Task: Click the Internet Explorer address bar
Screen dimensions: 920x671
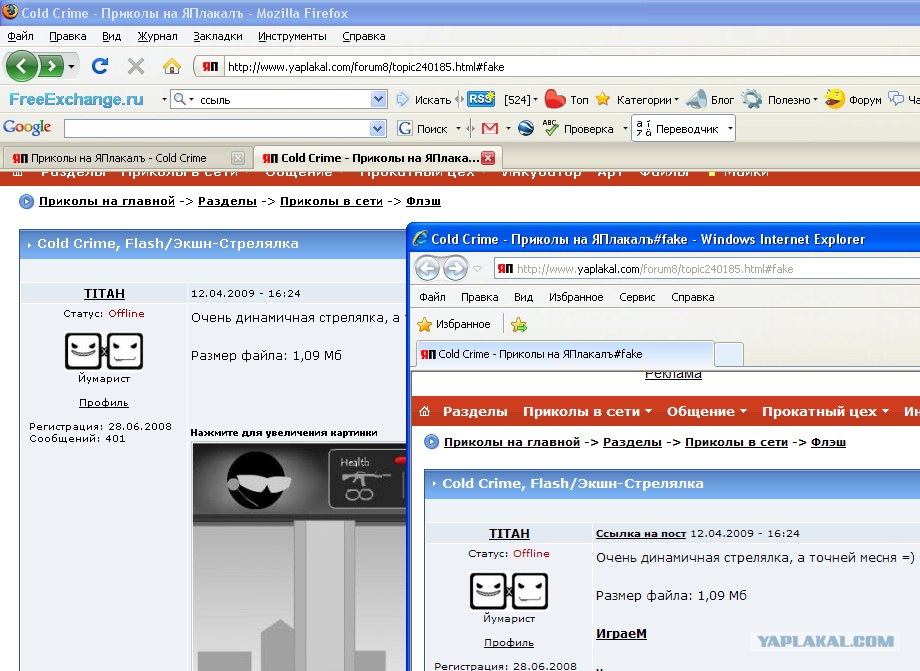Action: pos(707,269)
